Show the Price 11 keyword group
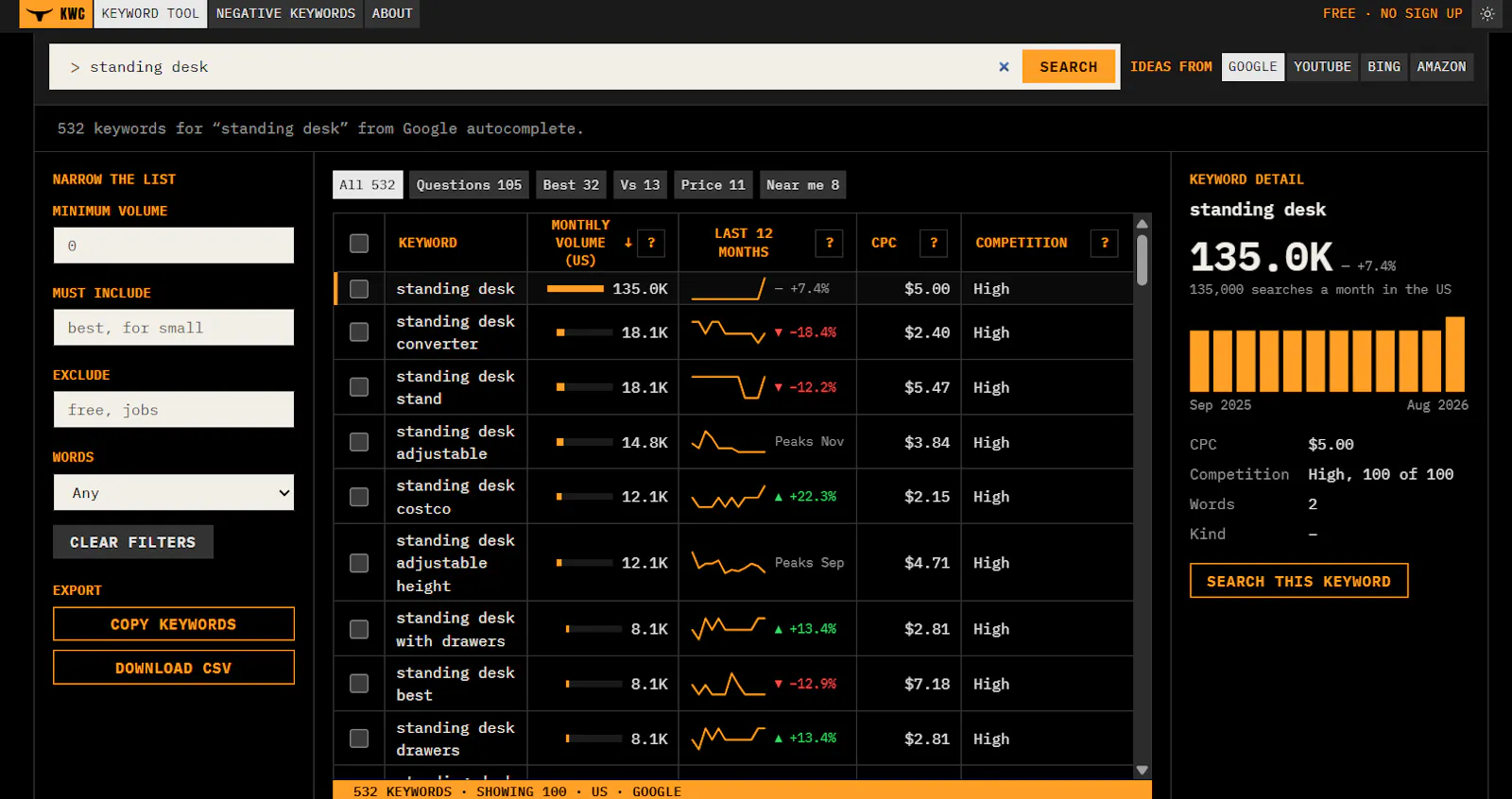The width and height of the screenshot is (1512, 799). pyautogui.click(x=713, y=185)
